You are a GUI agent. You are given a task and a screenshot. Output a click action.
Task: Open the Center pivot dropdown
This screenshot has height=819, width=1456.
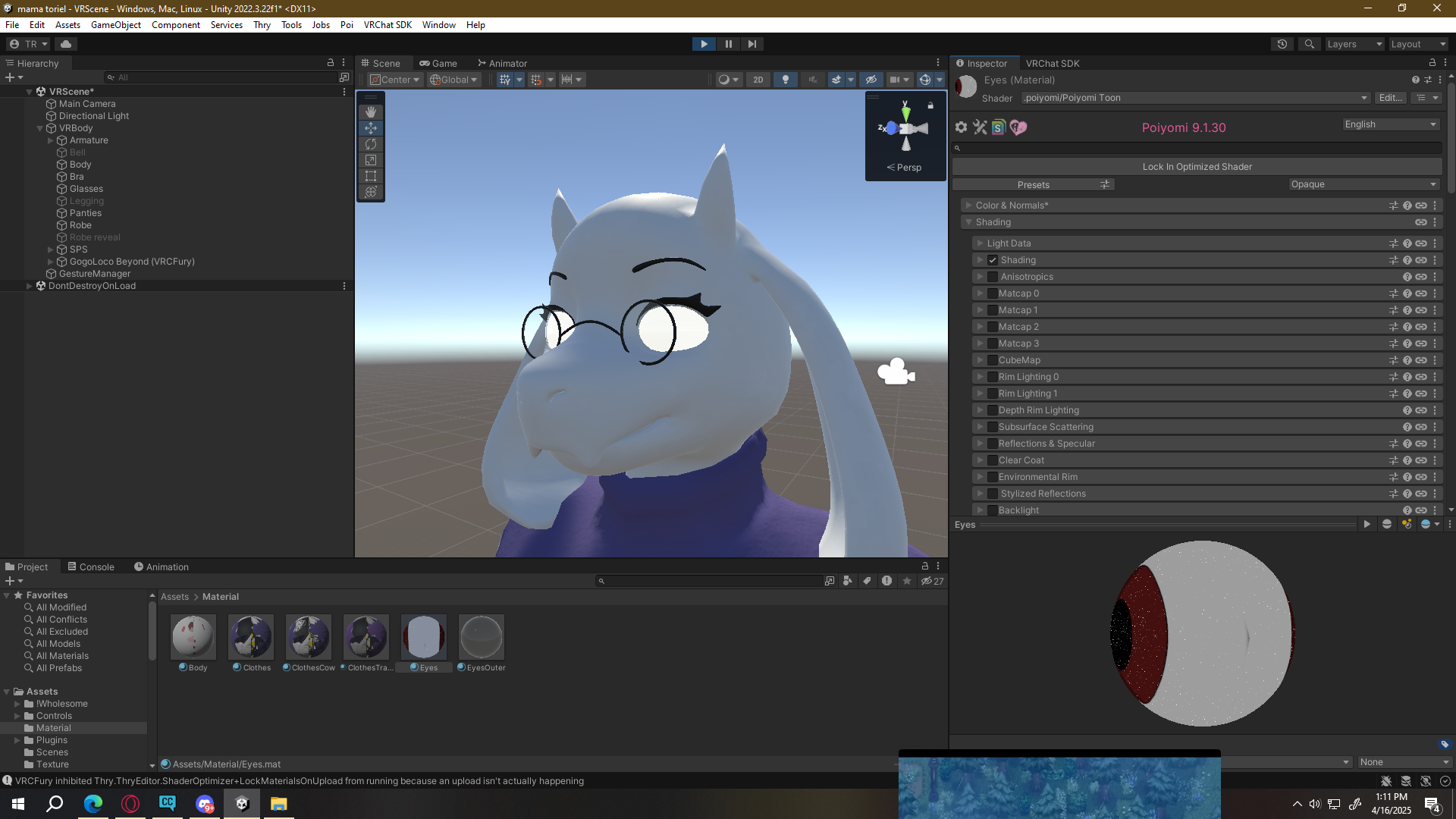(394, 80)
